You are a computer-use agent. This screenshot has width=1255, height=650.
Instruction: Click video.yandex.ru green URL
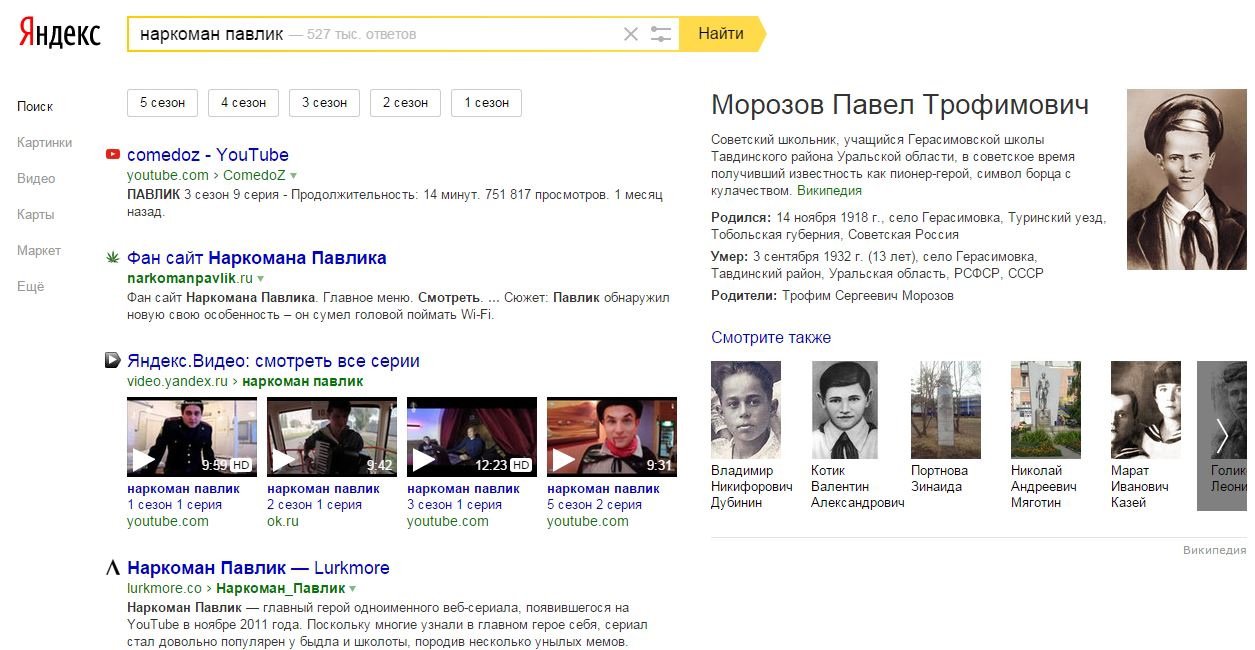(x=179, y=381)
